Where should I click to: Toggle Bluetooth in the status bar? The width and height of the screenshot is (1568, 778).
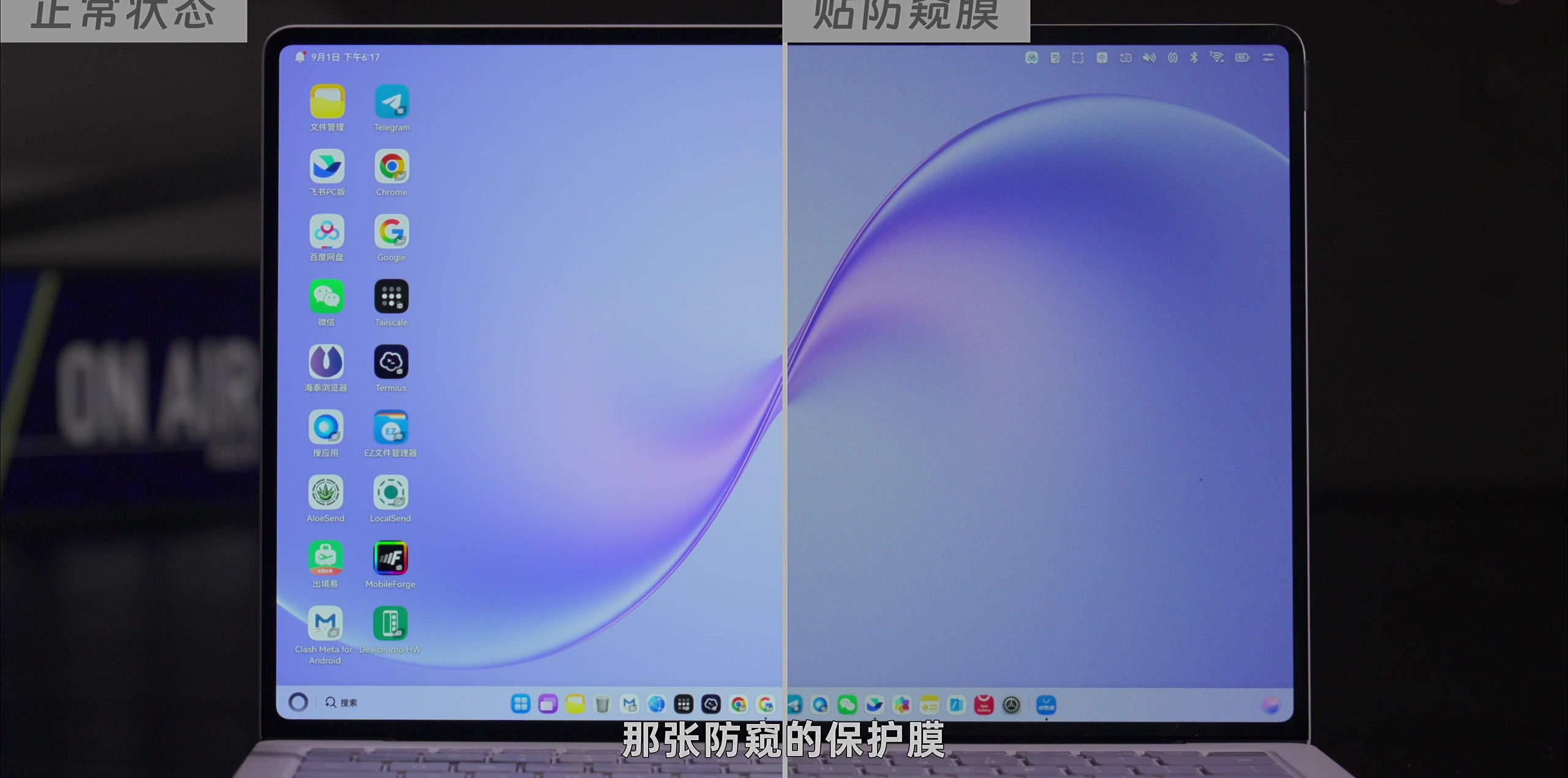(1194, 58)
